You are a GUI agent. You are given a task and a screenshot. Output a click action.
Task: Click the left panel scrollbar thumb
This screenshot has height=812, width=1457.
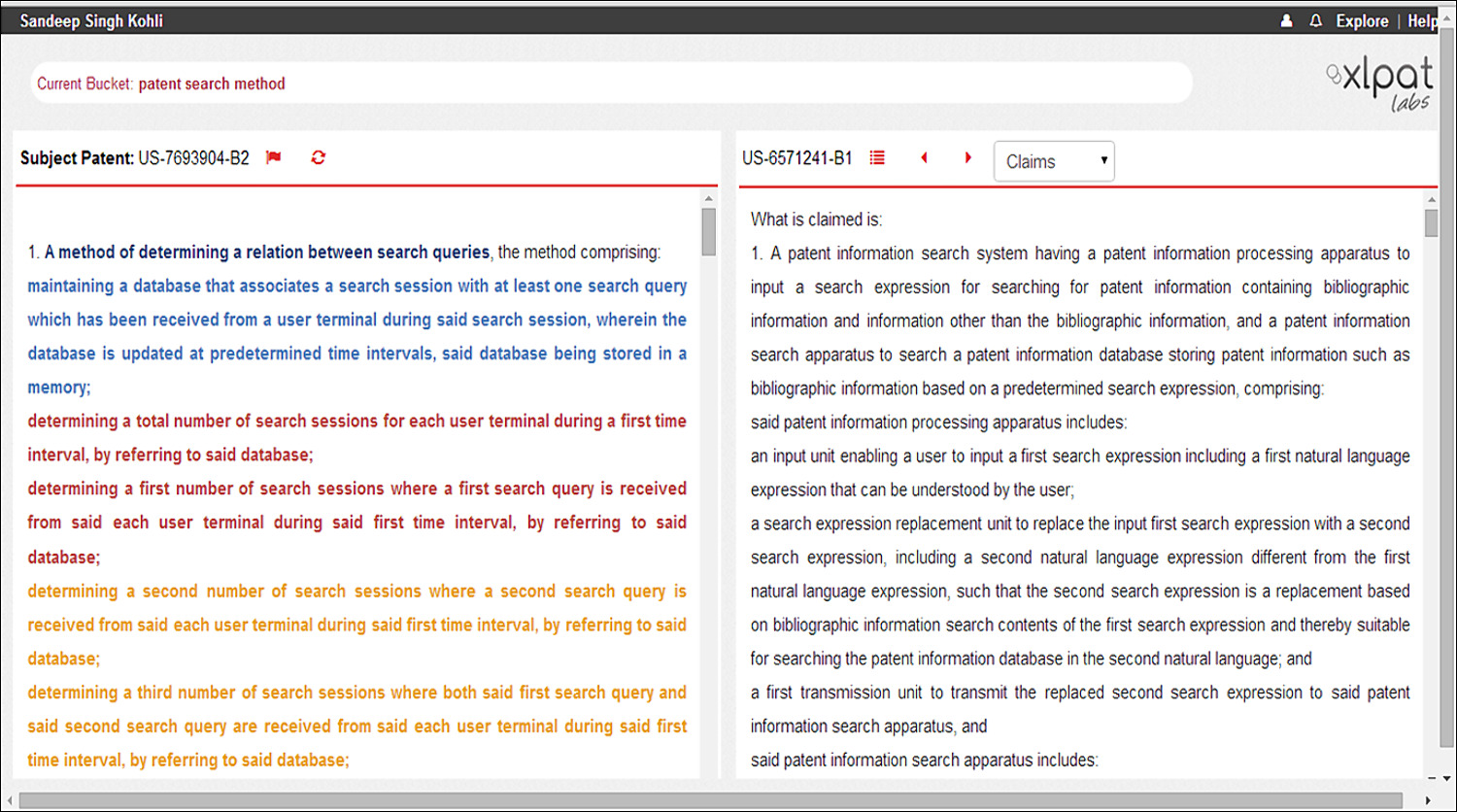click(x=708, y=232)
